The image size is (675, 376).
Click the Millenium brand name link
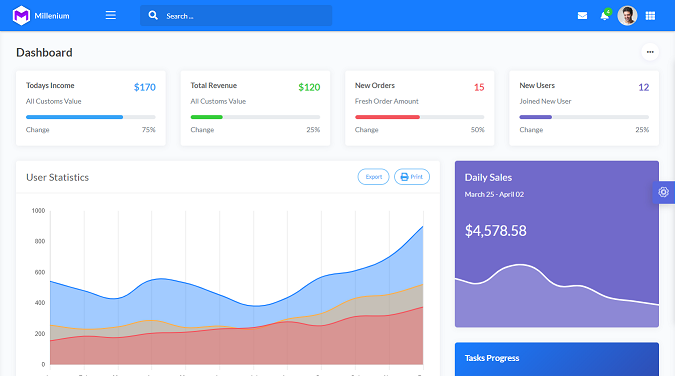(52, 16)
